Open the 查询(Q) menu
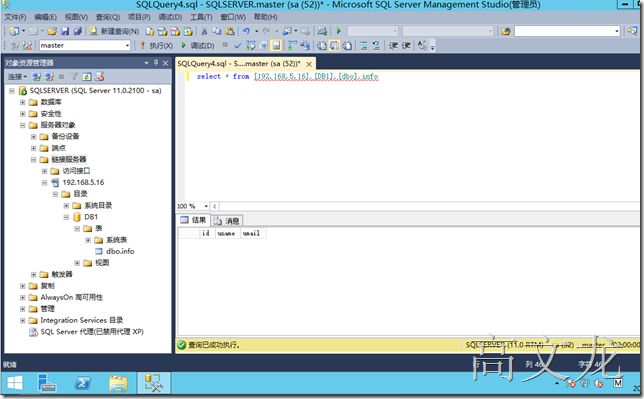 click(x=108, y=17)
